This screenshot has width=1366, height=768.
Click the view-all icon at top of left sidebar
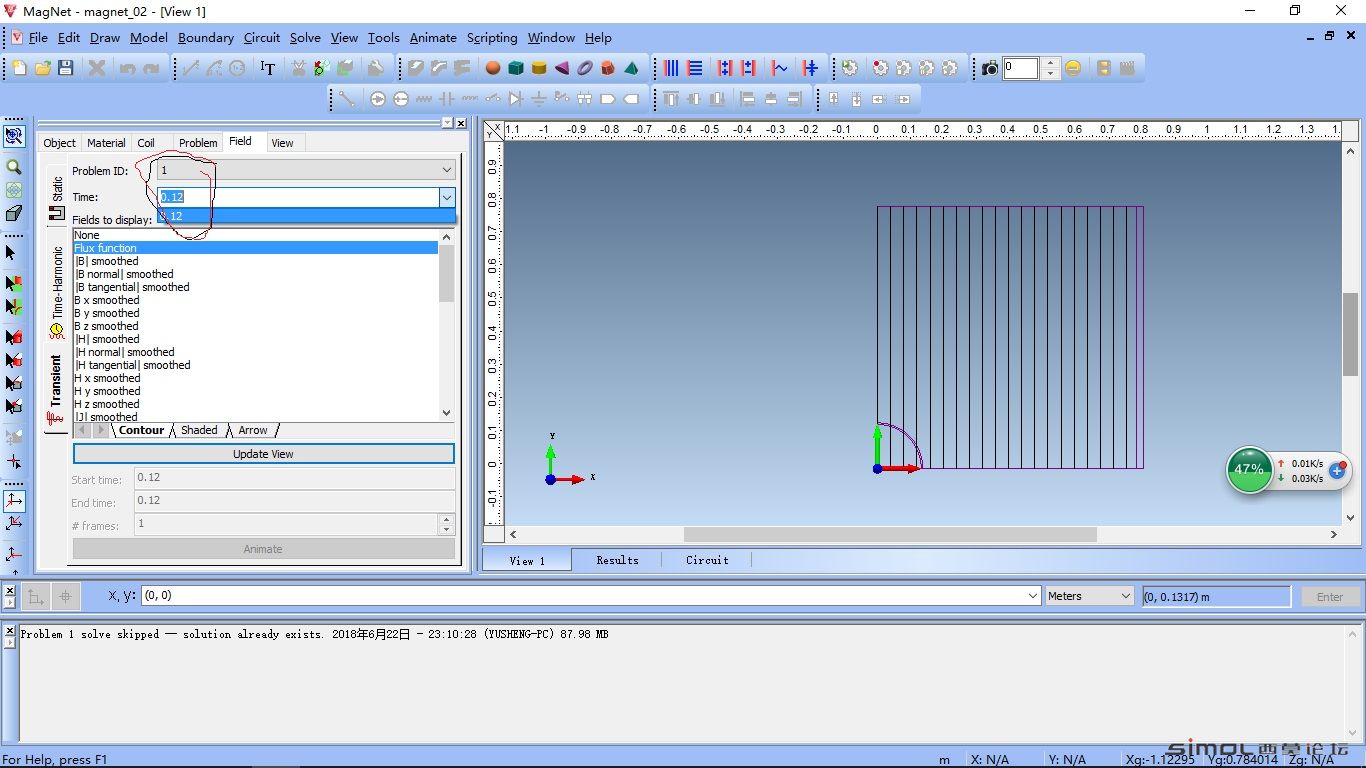(x=14, y=135)
